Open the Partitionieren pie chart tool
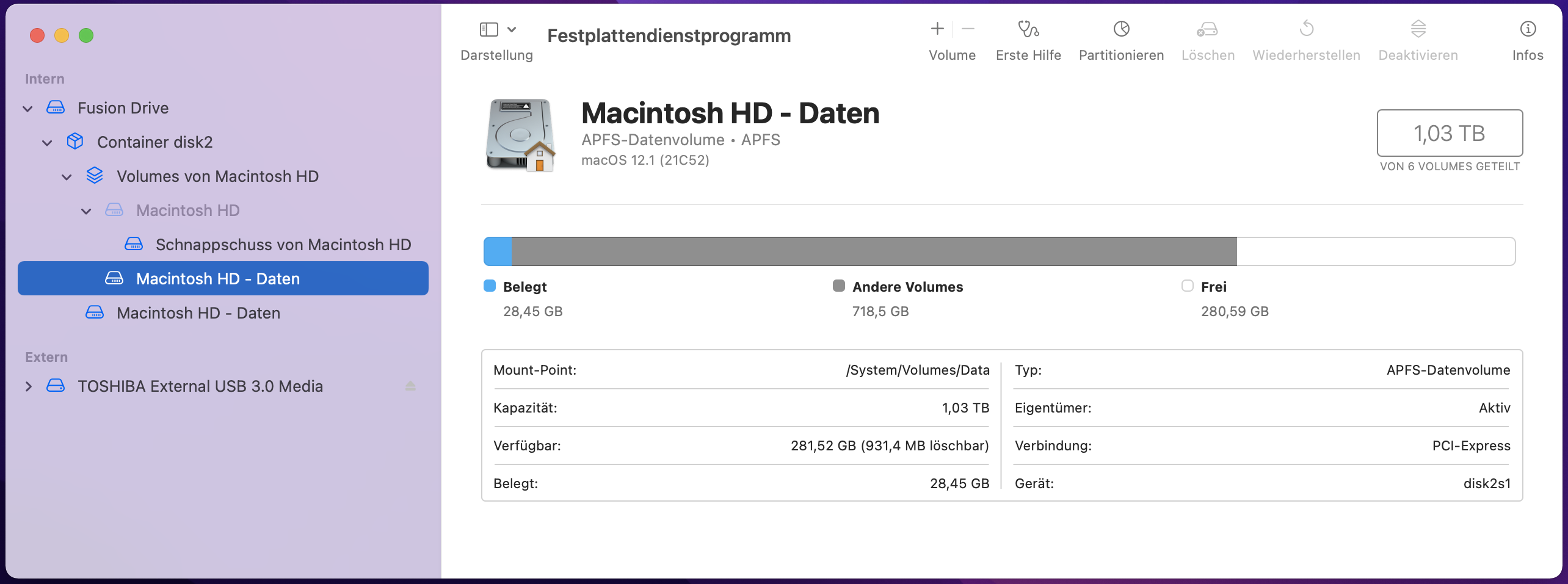Image resolution: width=1568 pixels, height=584 pixels. click(1121, 29)
